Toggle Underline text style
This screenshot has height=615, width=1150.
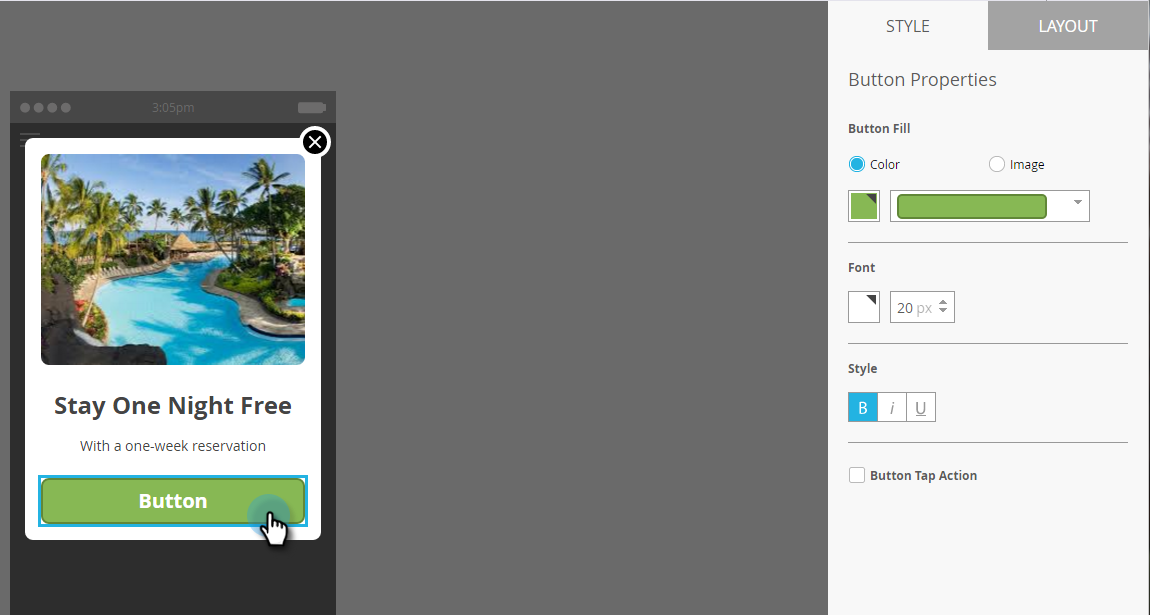(x=921, y=408)
